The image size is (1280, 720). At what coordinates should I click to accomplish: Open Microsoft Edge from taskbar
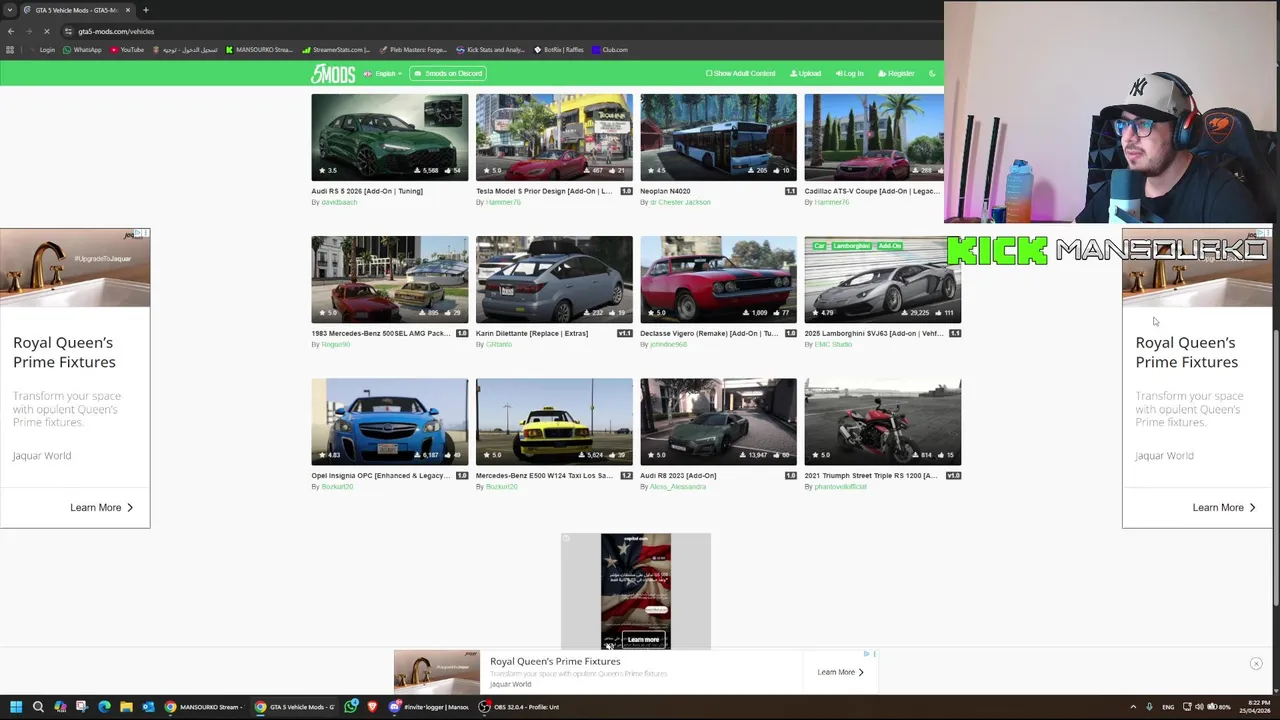point(104,707)
